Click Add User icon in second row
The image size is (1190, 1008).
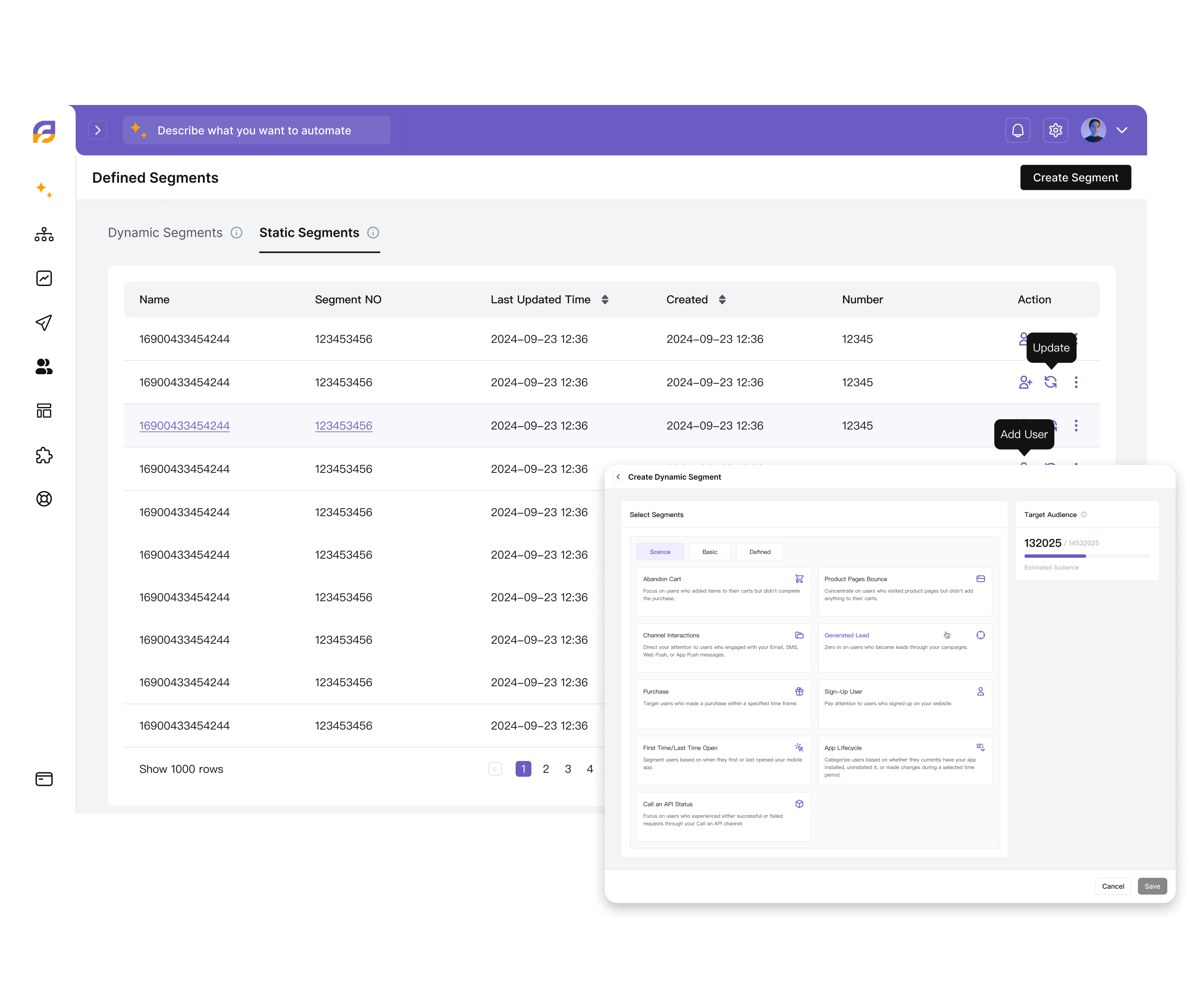(x=1025, y=382)
